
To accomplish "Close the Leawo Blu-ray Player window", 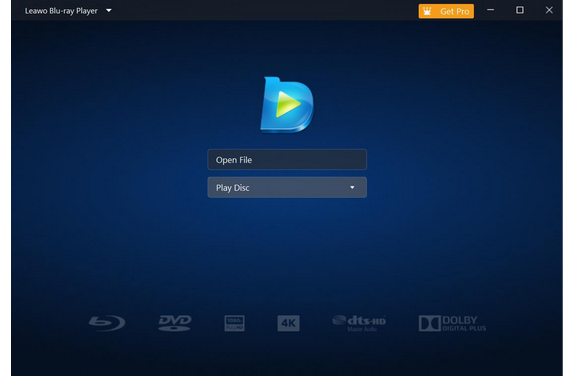I will [549, 10].
